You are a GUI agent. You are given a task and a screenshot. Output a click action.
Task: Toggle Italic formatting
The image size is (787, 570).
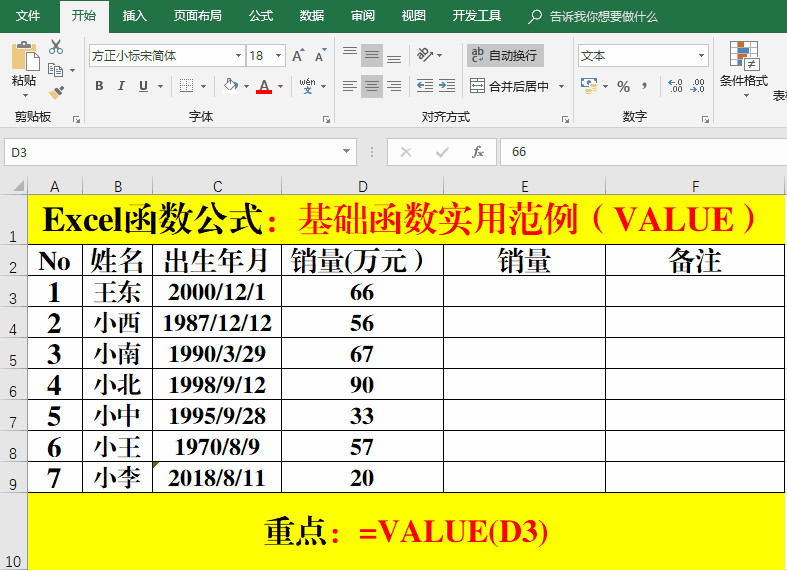click(x=121, y=86)
